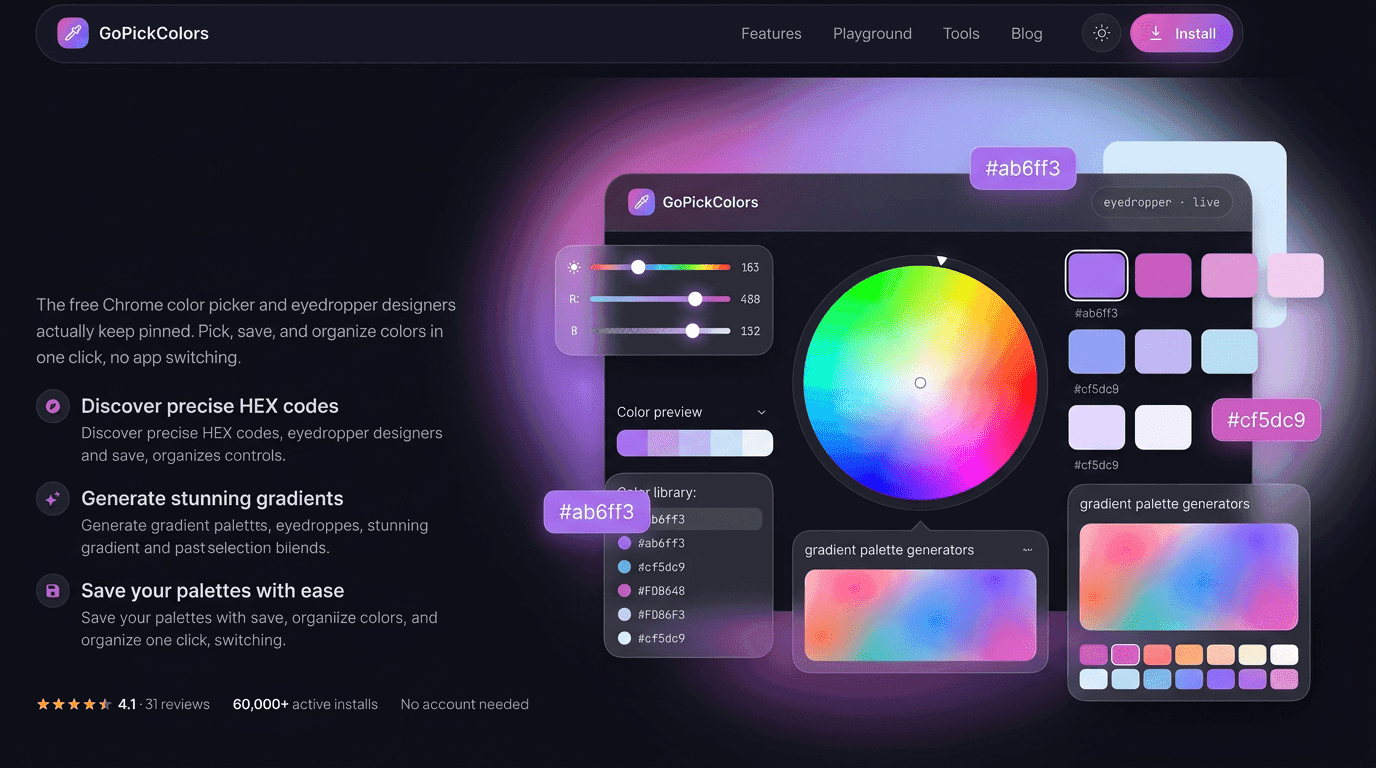Screen dimensions: 1376x768
Task: Click the brightness sun icon in slider panel
Action: click(x=574, y=267)
